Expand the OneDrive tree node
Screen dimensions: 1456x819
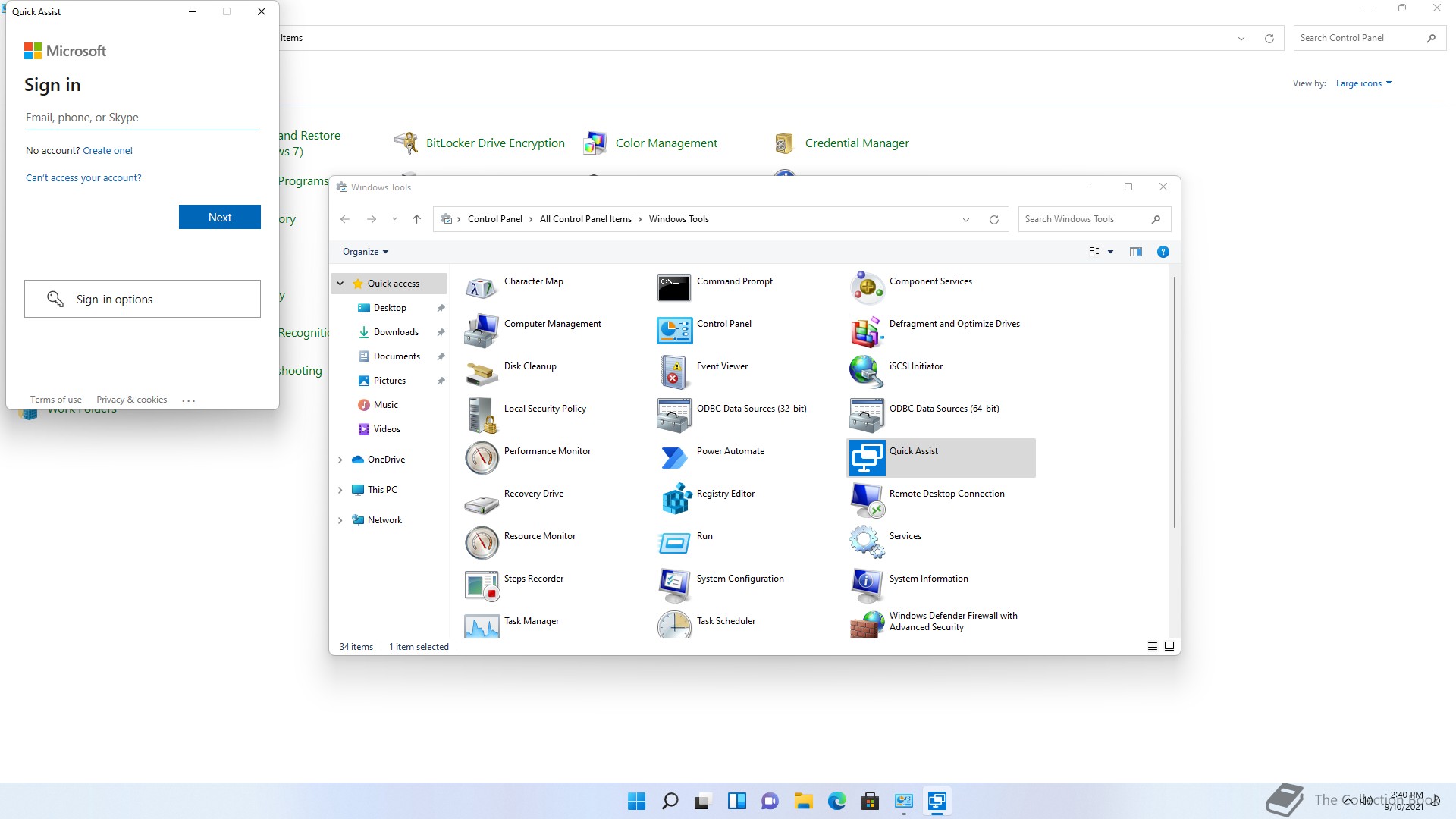click(x=340, y=460)
